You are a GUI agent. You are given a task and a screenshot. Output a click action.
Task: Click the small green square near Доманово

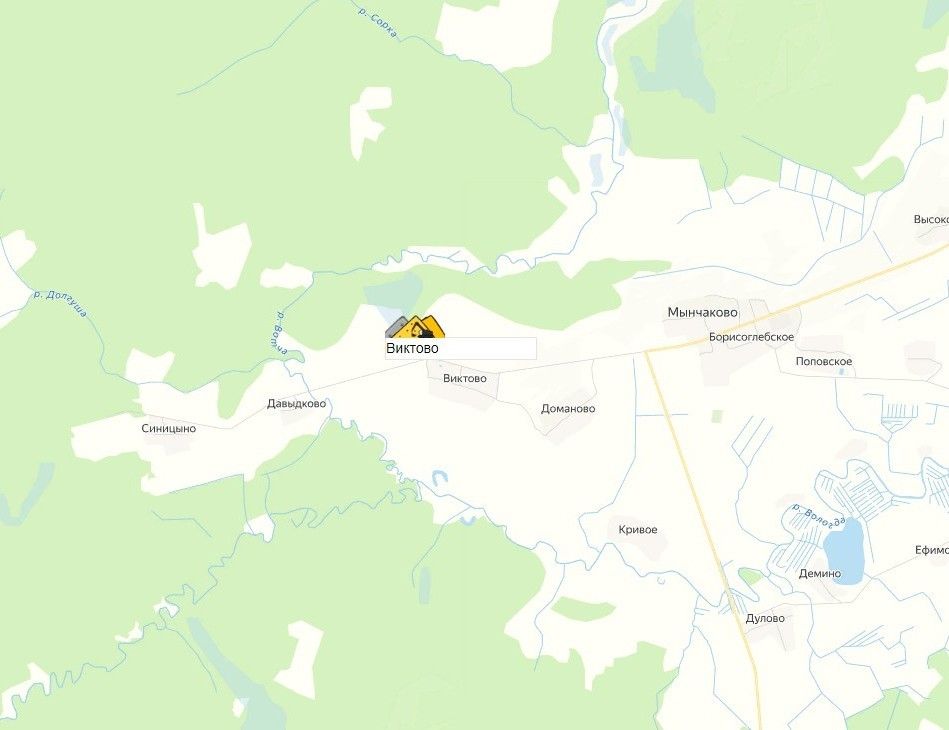coord(717,416)
